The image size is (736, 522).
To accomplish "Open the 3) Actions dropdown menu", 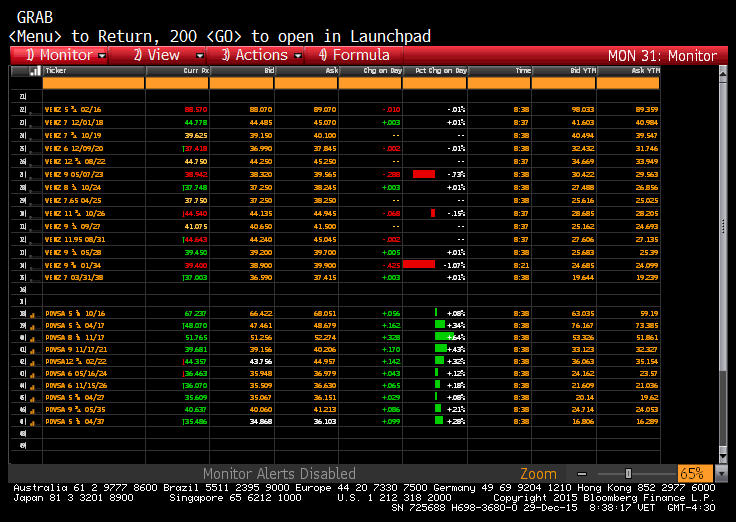I will (255, 55).
